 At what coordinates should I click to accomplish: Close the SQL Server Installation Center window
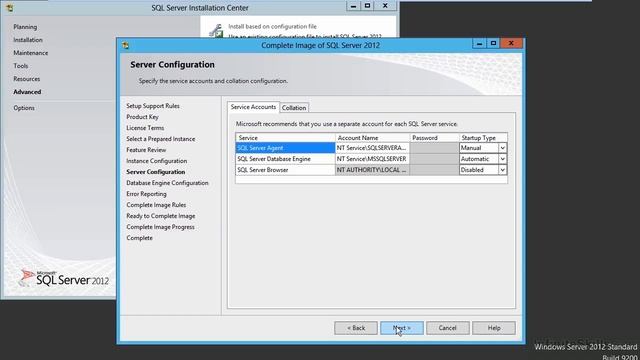pos(385,6)
